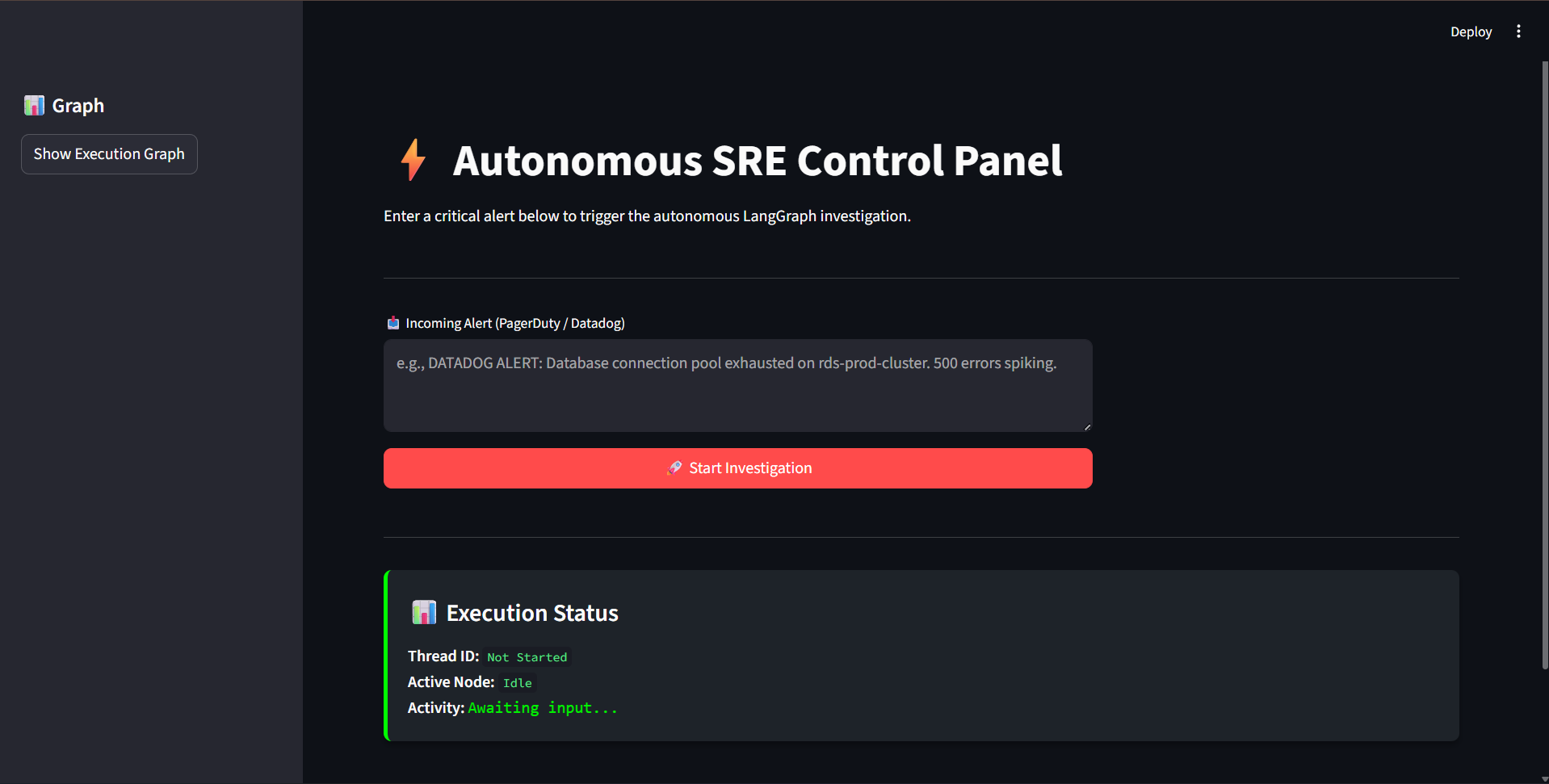The height and width of the screenshot is (784, 1549).
Task: Click the Execution Status heading text
Action: point(532,613)
